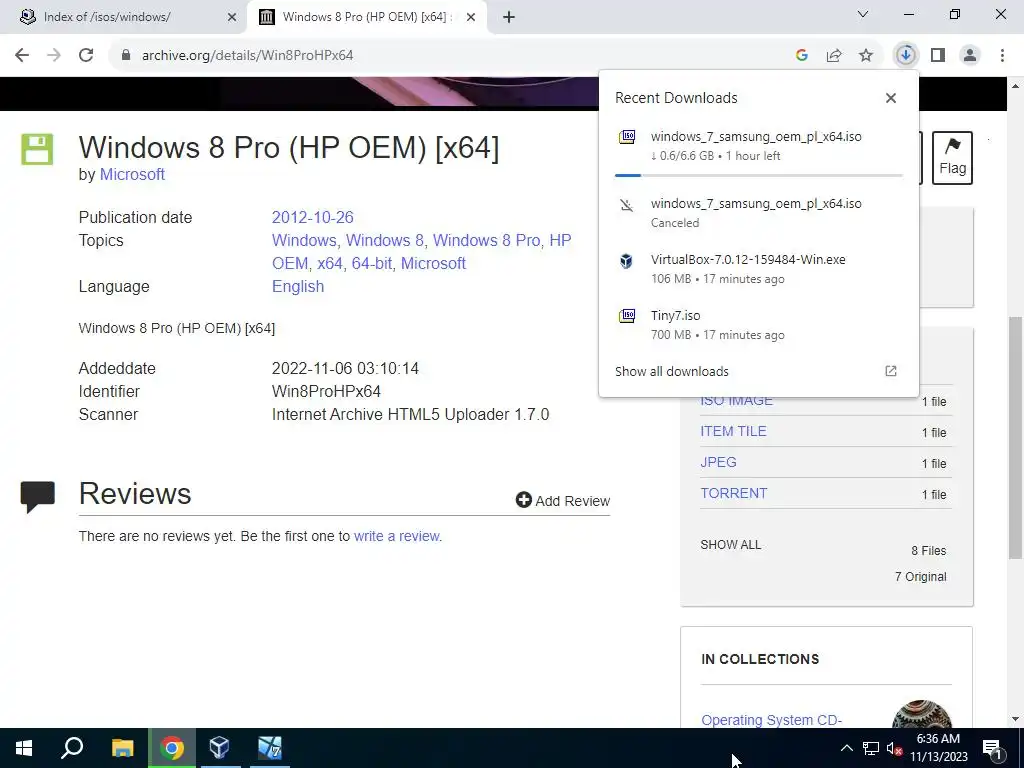1024x768 pixels.
Task: Open File Explorer from taskbar
Action: pos(122,748)
